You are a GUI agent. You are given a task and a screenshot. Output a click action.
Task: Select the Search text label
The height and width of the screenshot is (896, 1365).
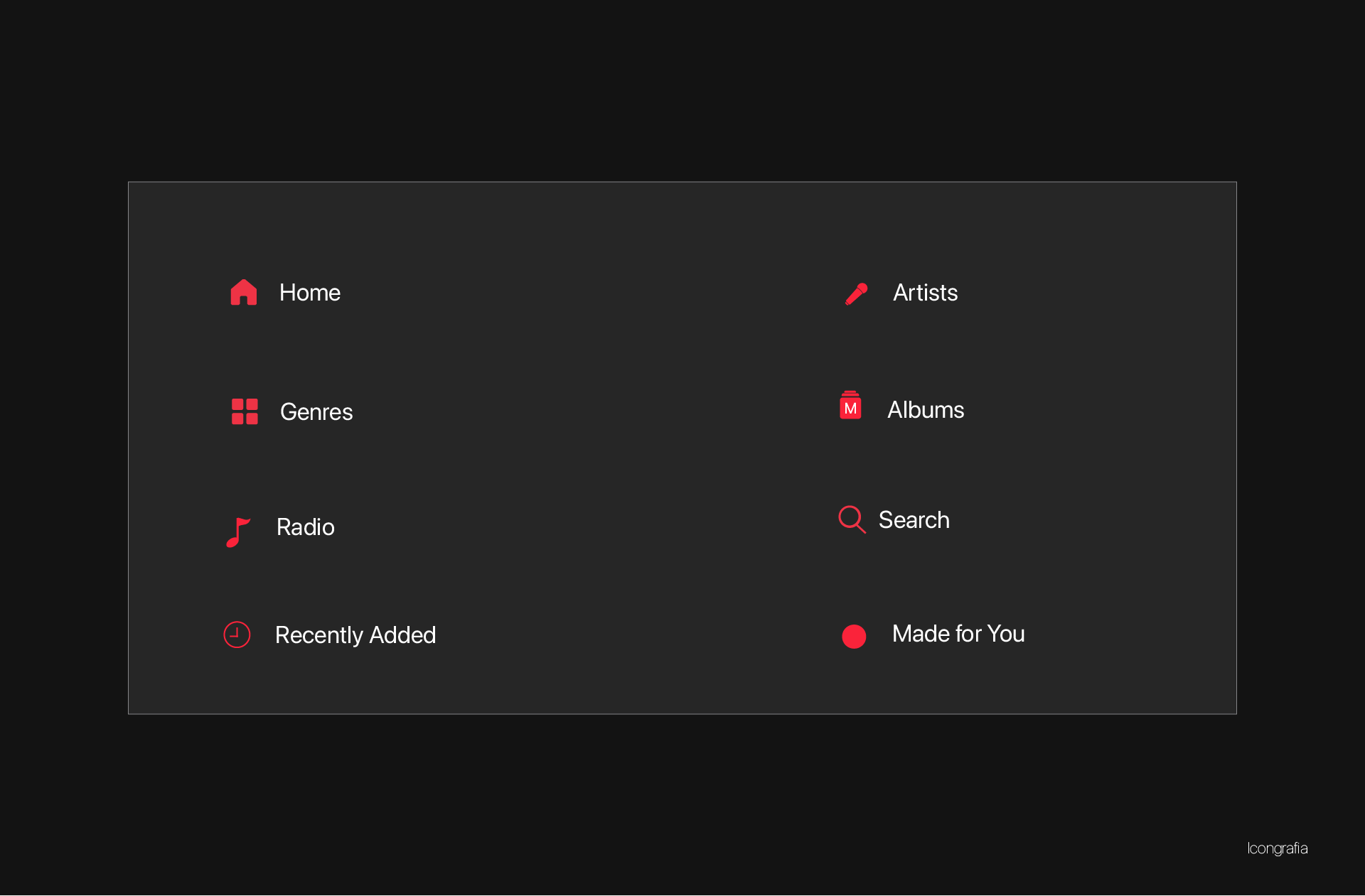click(914, 519)
